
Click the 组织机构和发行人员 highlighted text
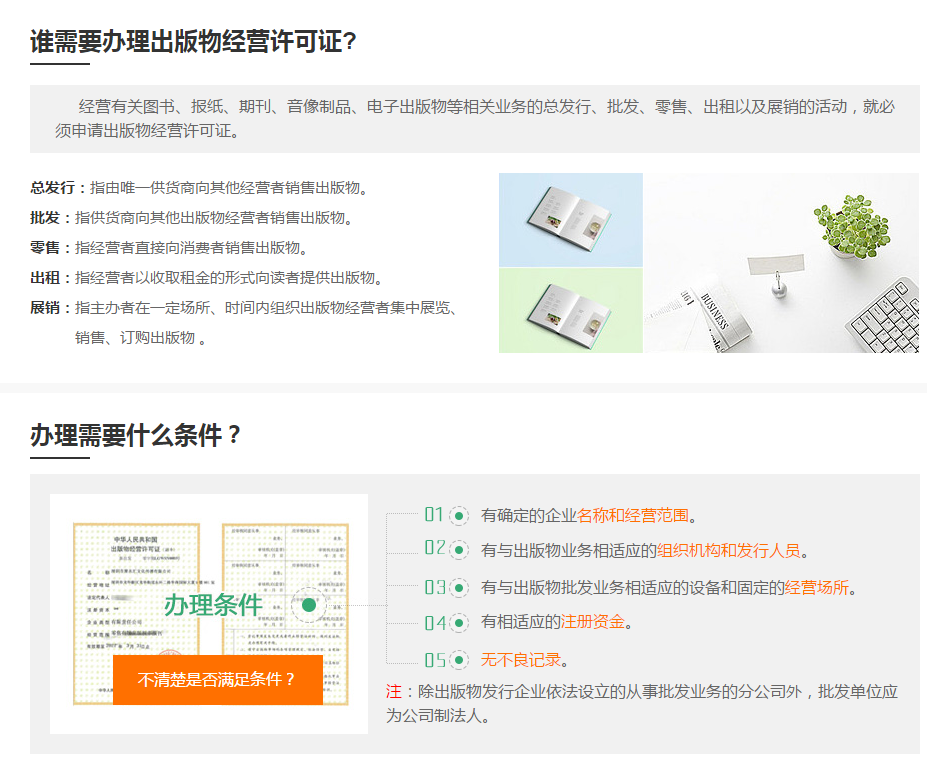tap(728, 550)
